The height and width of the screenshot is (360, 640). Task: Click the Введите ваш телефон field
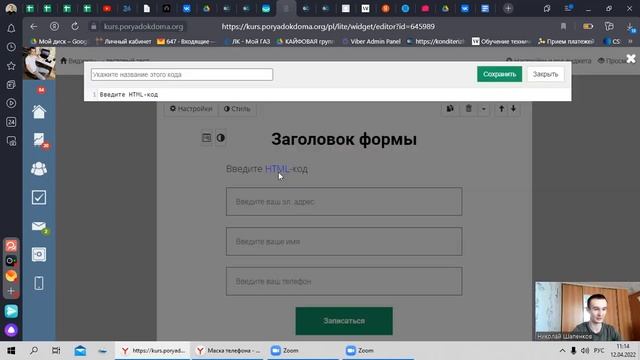[x=344, y=281]
